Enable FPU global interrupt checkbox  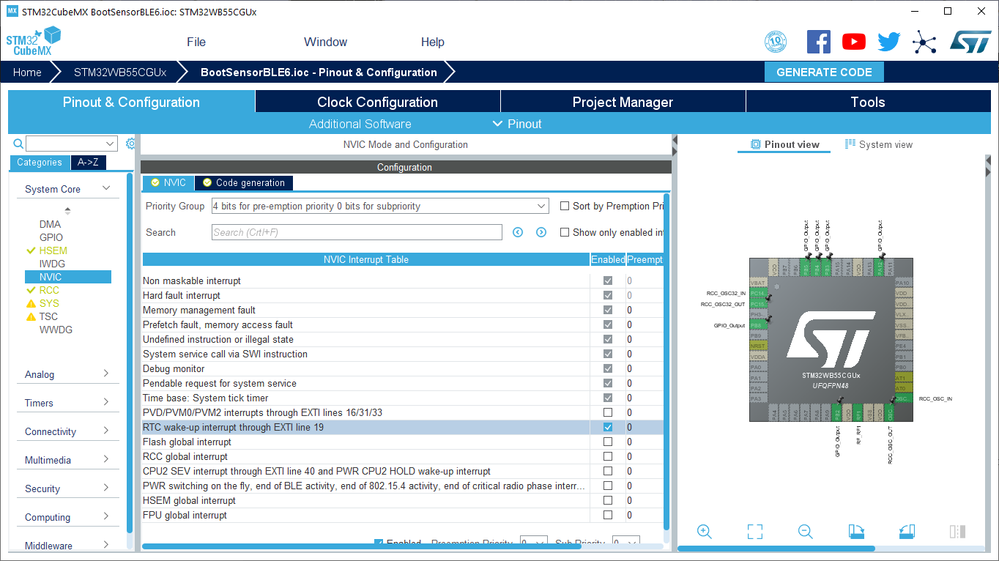(x=608, y=515)
